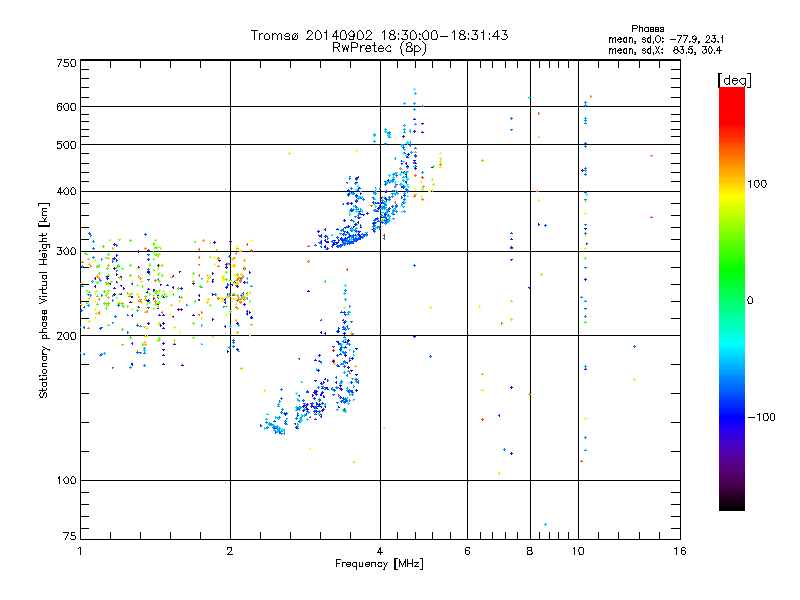The height and width of the screenshot is (600, 800).
Task: Pick the yellow band near 100 on colorbar
Action: (732, 196)
